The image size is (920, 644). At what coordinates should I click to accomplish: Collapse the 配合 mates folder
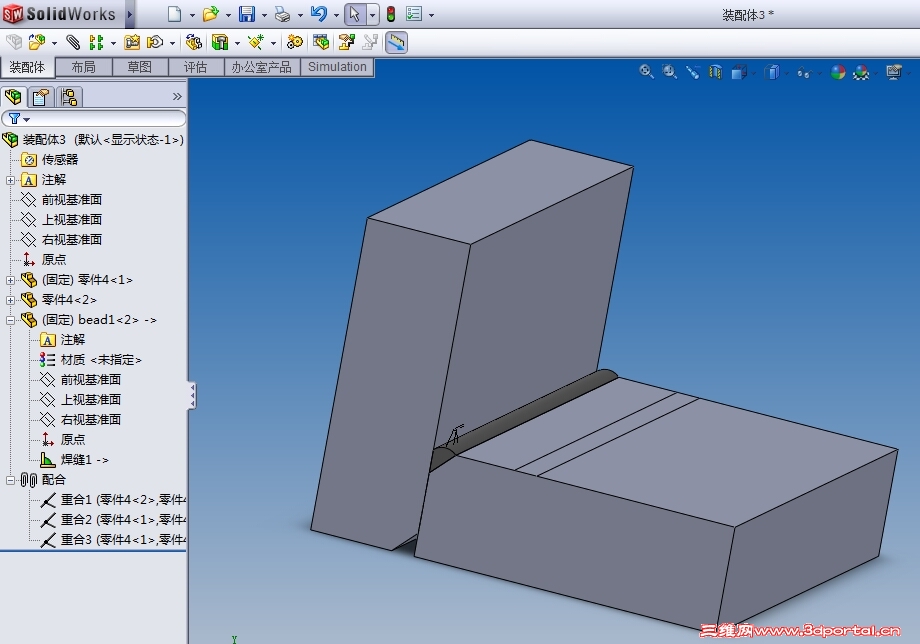[x=10, y=480]
